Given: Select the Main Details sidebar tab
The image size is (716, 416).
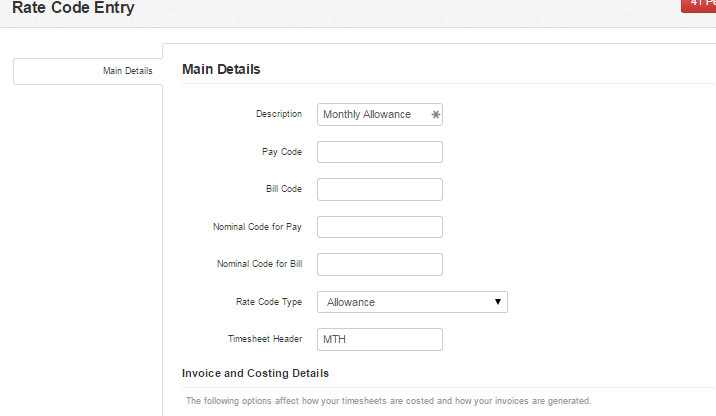Looking at the screenshot, I should pos(88,71).
